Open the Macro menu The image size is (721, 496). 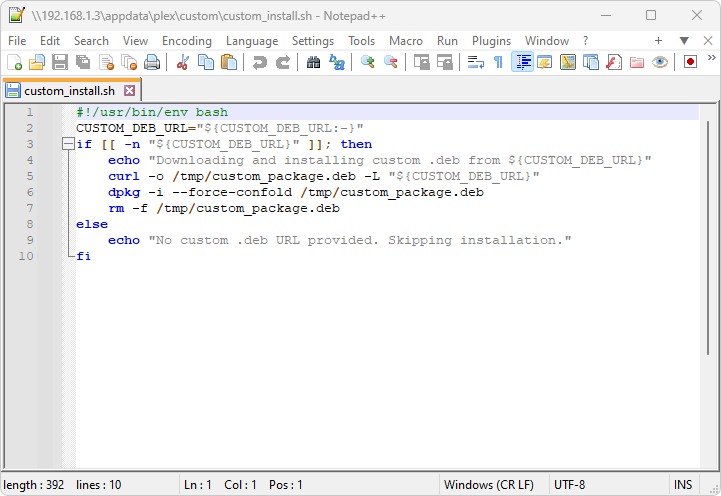(x=406, y=41)
